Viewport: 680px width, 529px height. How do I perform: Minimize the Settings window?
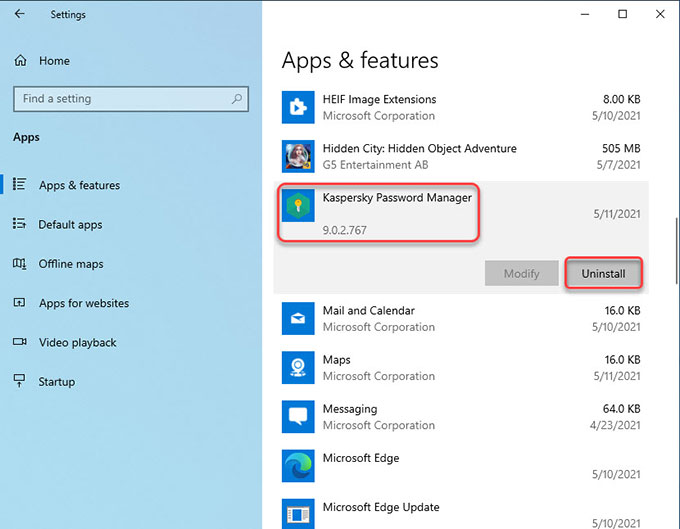585,14
